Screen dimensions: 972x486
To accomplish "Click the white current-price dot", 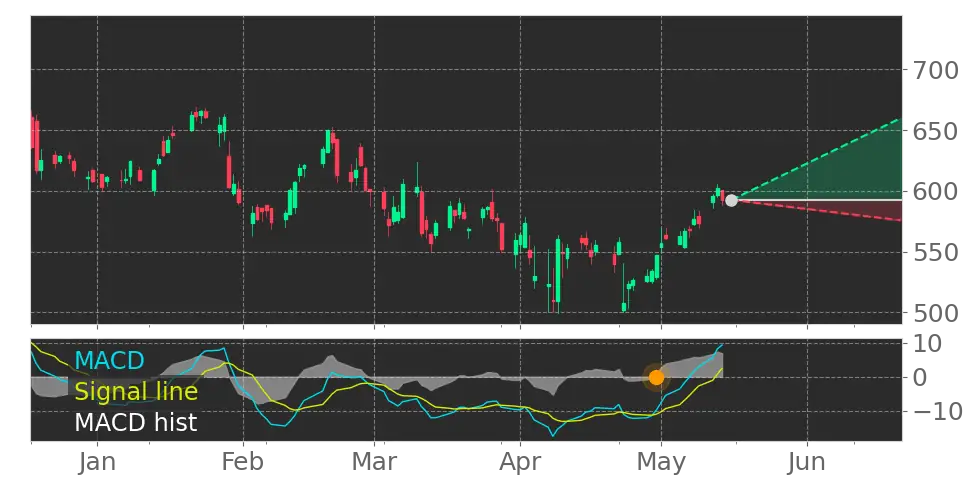I will pos(731,200).
